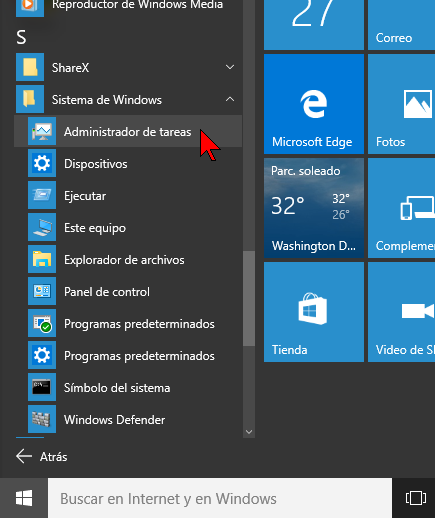Click the Explorador de archivos folder icon
This screenshot has height=518, width=435.
[x=42, y=260]
